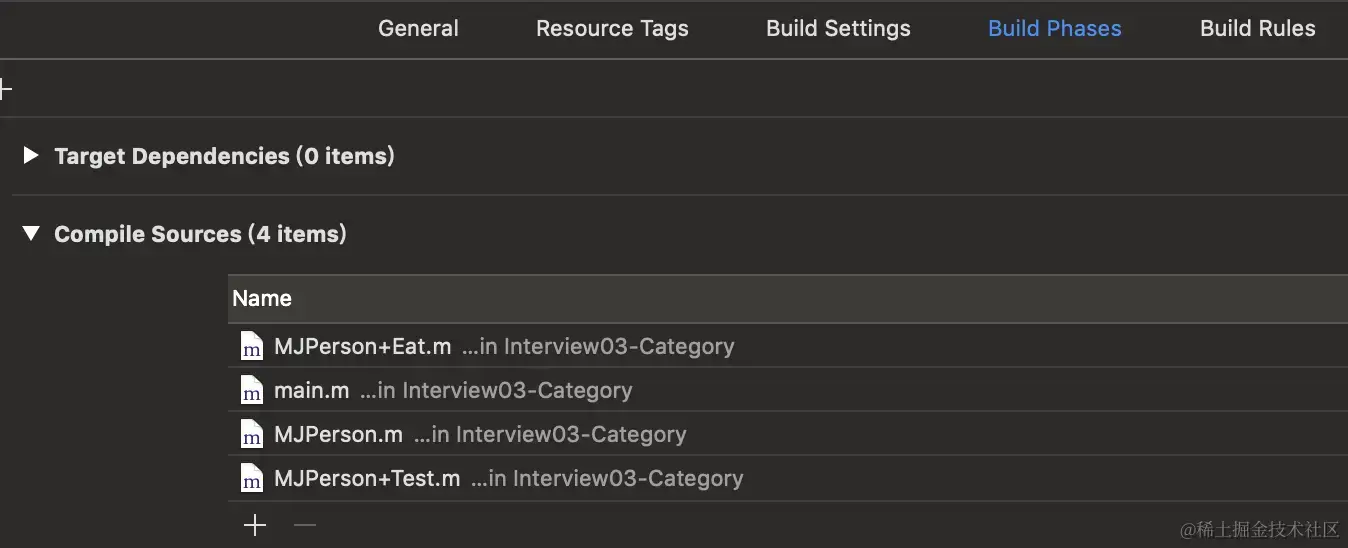
Task: Click the add build phase plus icon
Action: tap(5, 89)
